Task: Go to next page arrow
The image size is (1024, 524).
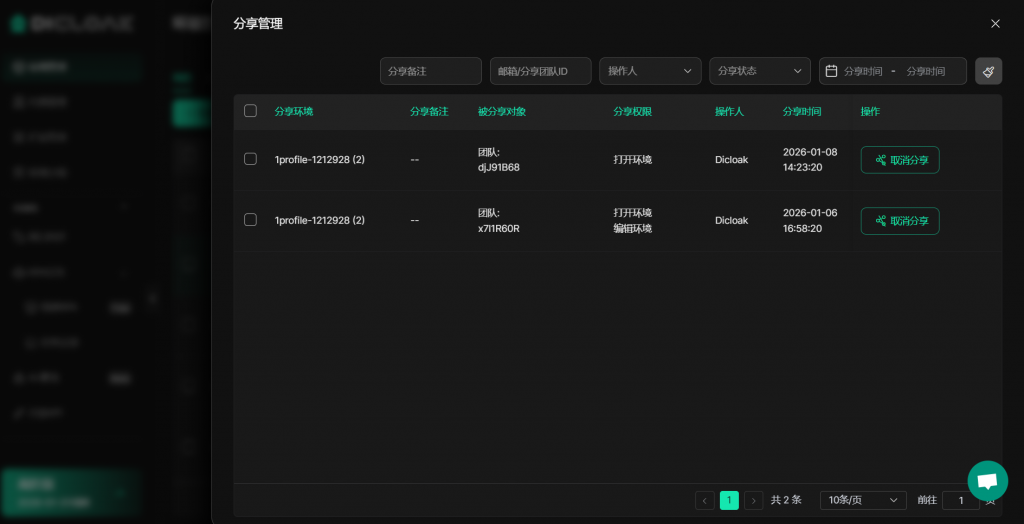Action: pyautogui.click(x=754, y=500)
